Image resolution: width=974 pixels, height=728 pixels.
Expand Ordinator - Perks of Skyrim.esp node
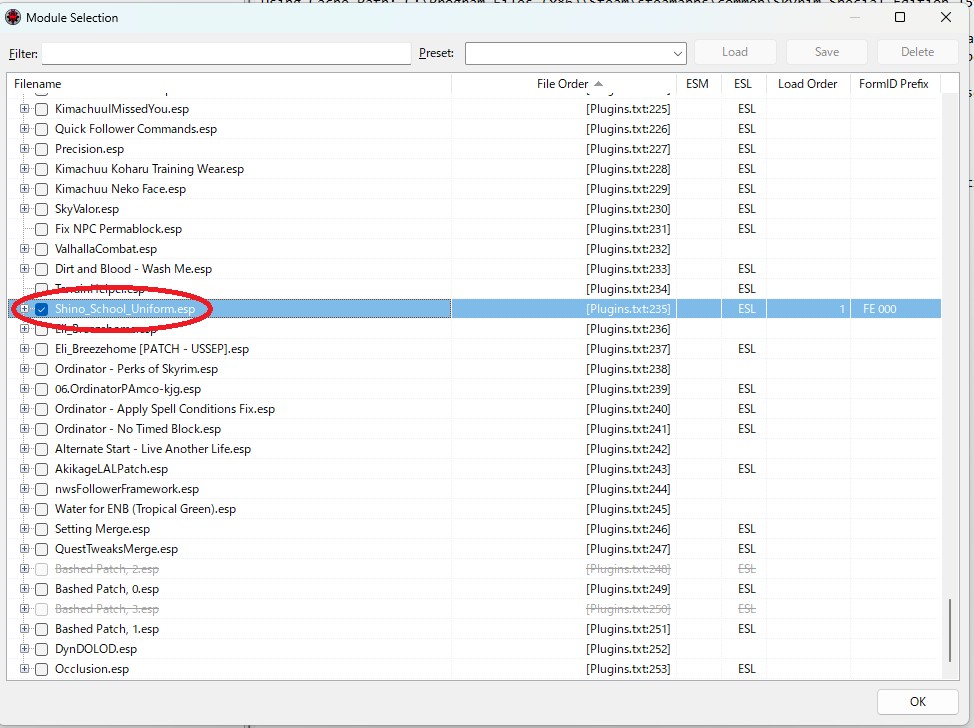point(25,369)
